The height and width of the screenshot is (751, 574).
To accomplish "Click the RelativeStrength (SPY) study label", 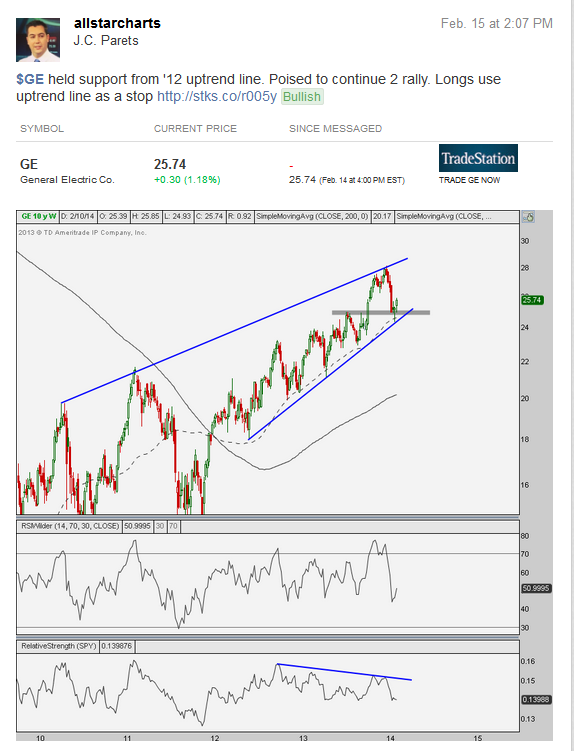I will 58,646.
